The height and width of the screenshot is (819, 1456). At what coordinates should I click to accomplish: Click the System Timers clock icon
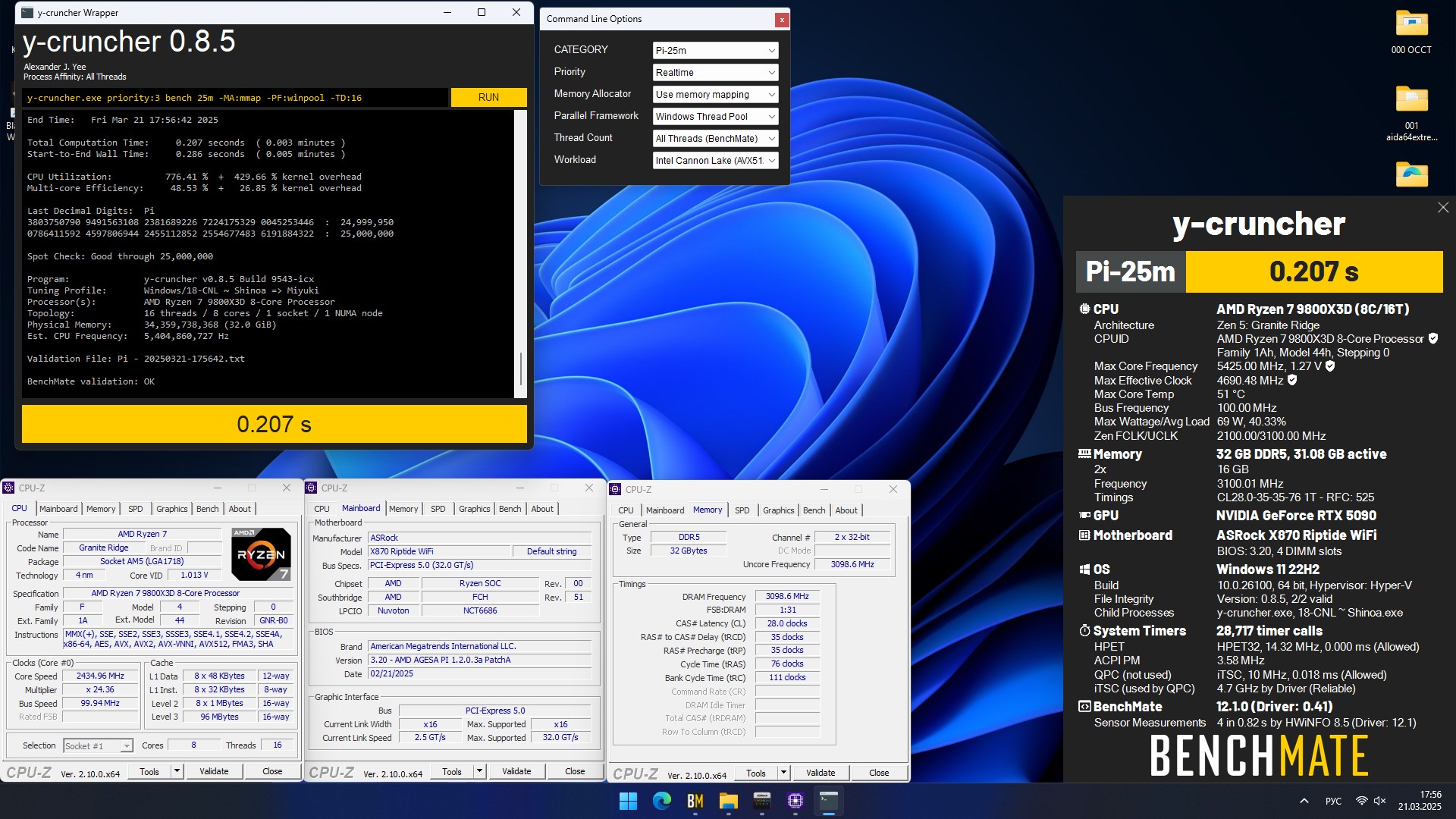[1084, 631]
